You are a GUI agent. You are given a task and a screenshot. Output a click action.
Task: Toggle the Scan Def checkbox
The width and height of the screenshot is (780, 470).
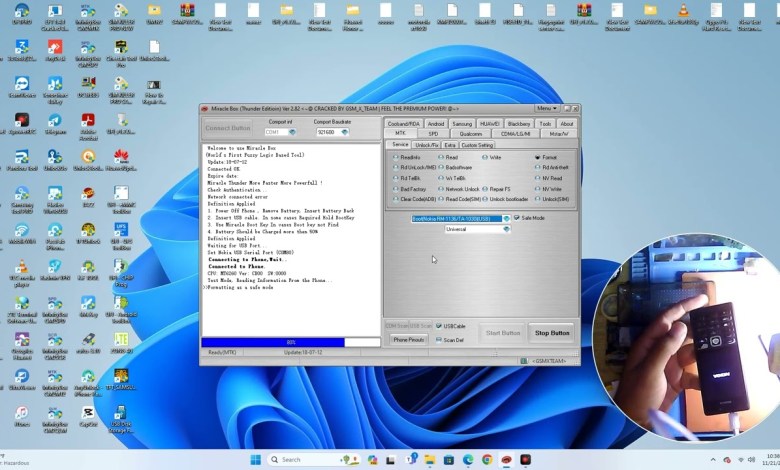click(439, 340)
